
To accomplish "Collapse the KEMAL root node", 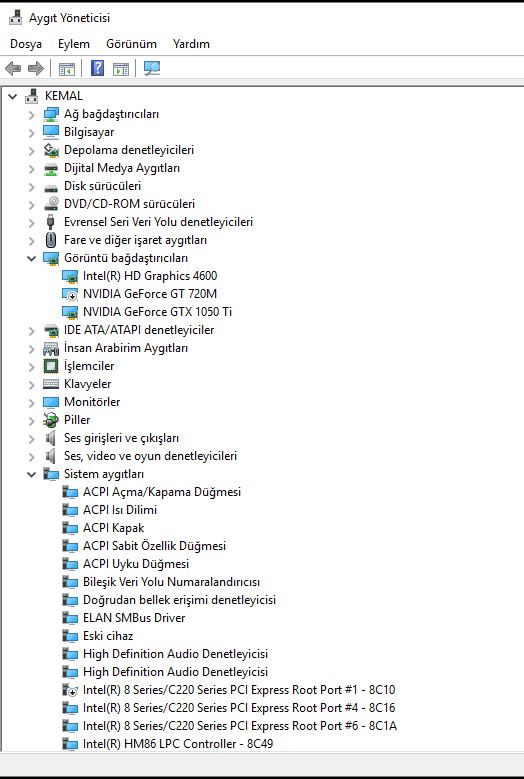I will [x=12, y=96].
